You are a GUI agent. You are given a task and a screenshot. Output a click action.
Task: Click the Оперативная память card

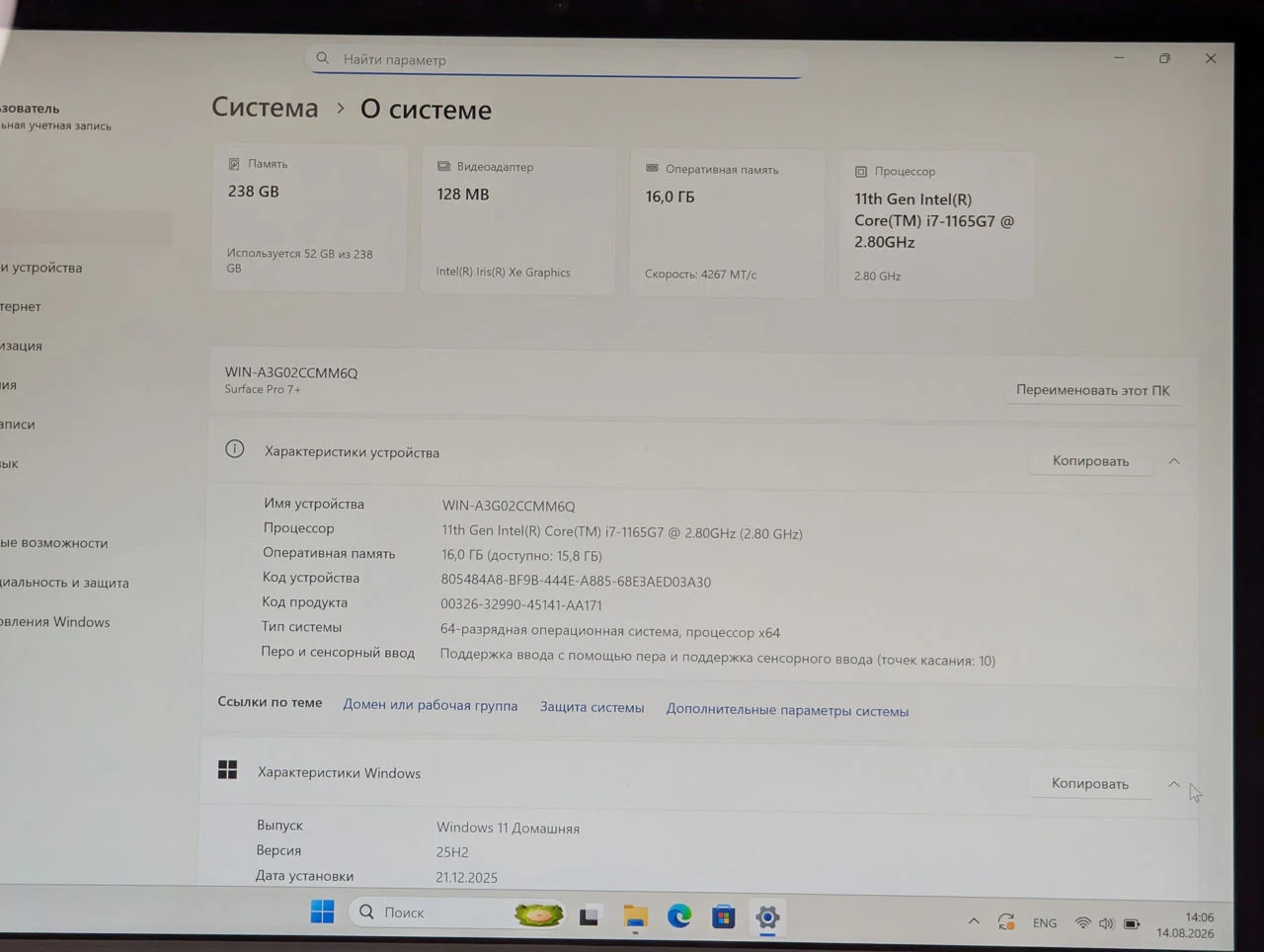pos(727,223)
